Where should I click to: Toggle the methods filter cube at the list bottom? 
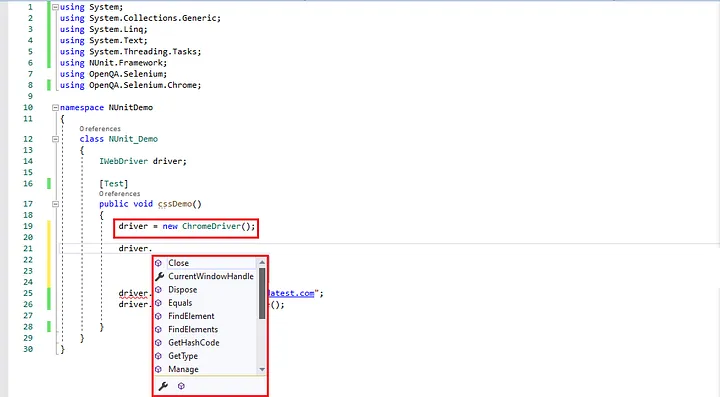(181, 386)
